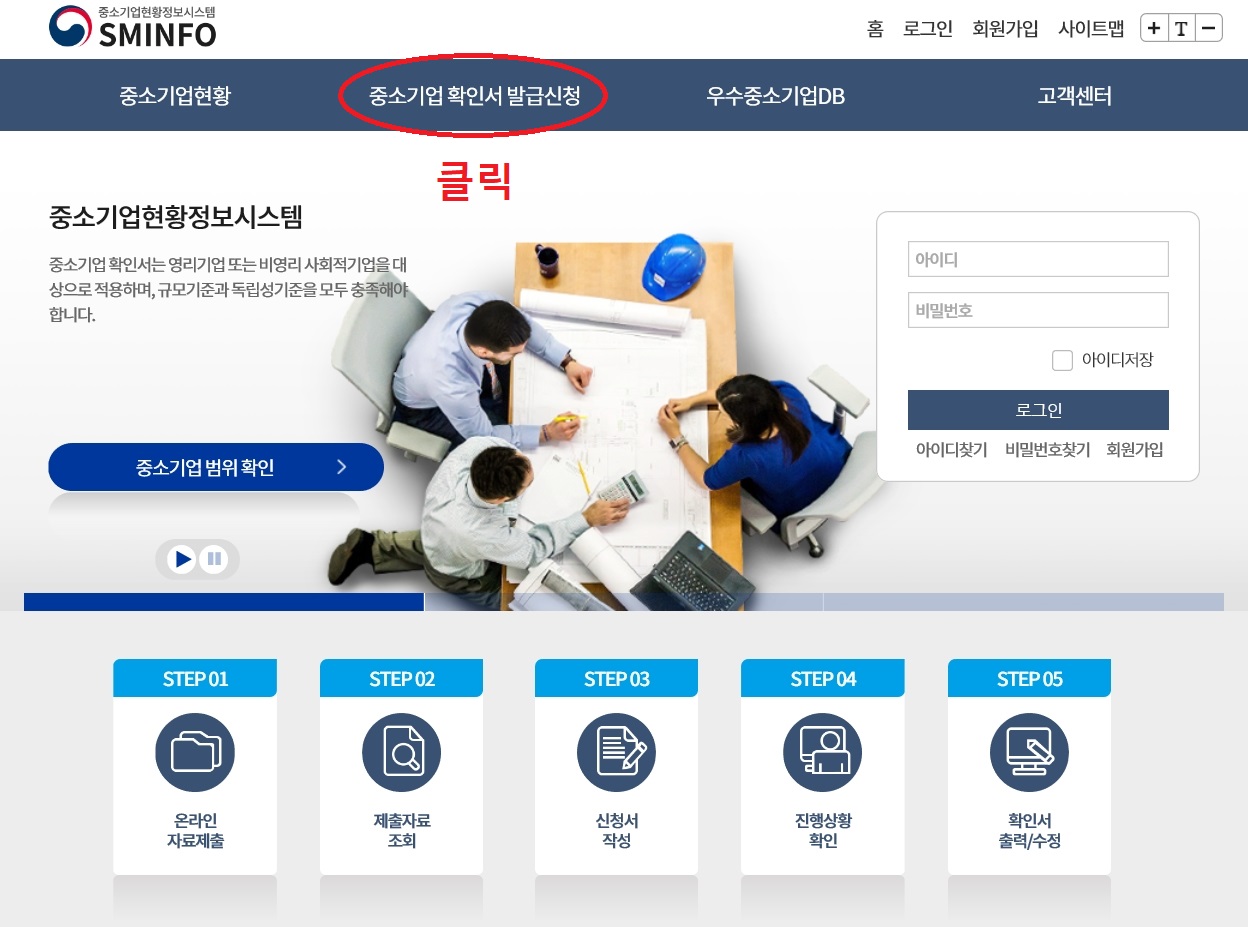Open 중소기업 범위 확인 arrow button
The image size is (1248, 927).
pyautogui.click(x=216, y=467)
